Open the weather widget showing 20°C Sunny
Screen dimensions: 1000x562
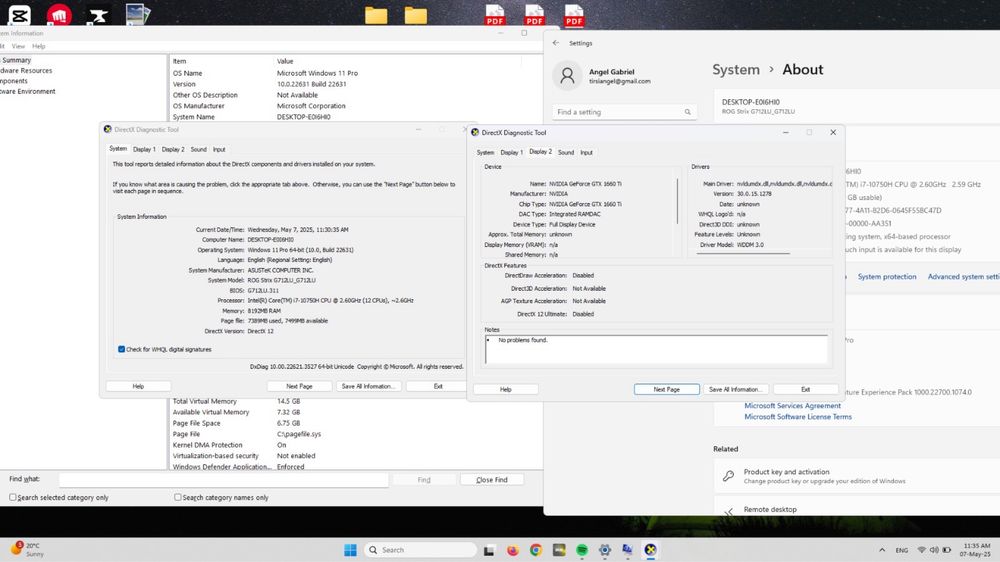[x=27, y=549]
